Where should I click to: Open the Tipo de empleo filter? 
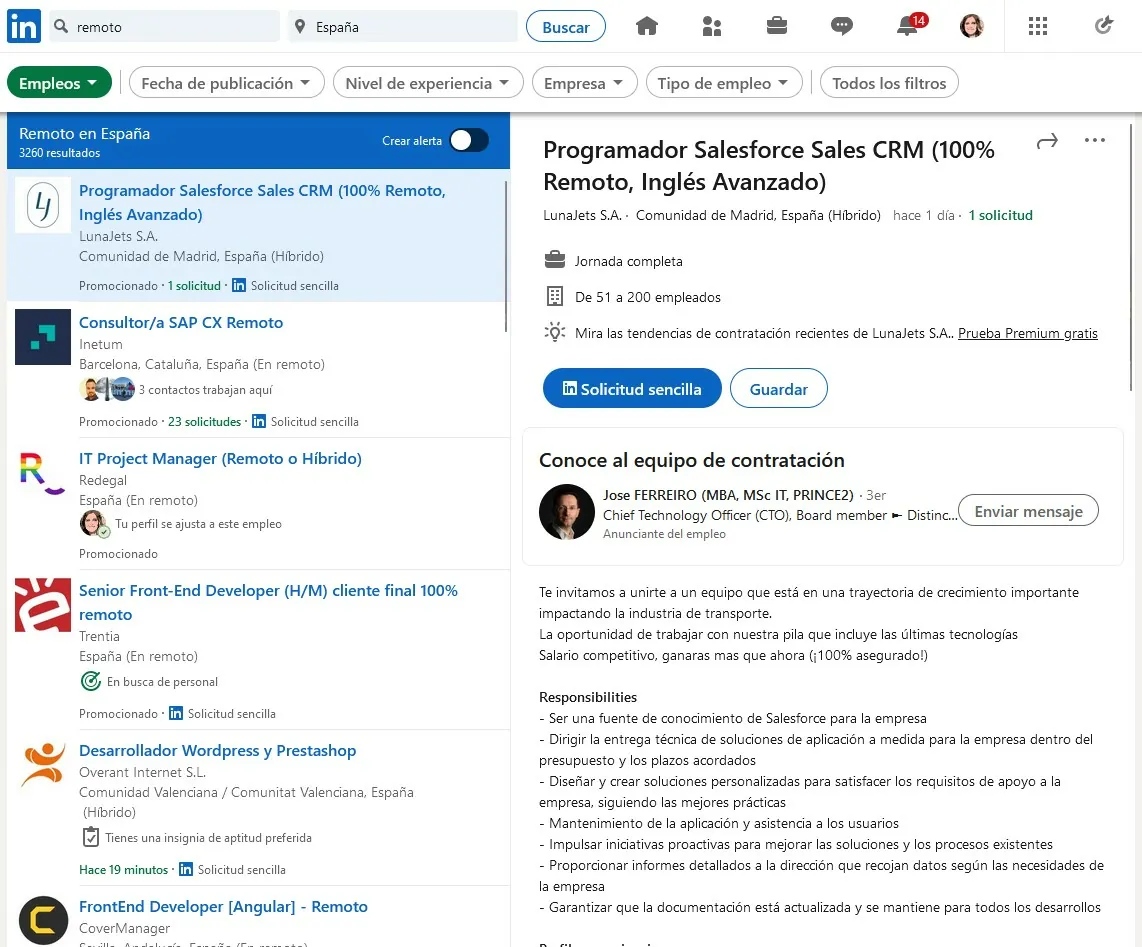pyautogui.click(x=724, y=82)
